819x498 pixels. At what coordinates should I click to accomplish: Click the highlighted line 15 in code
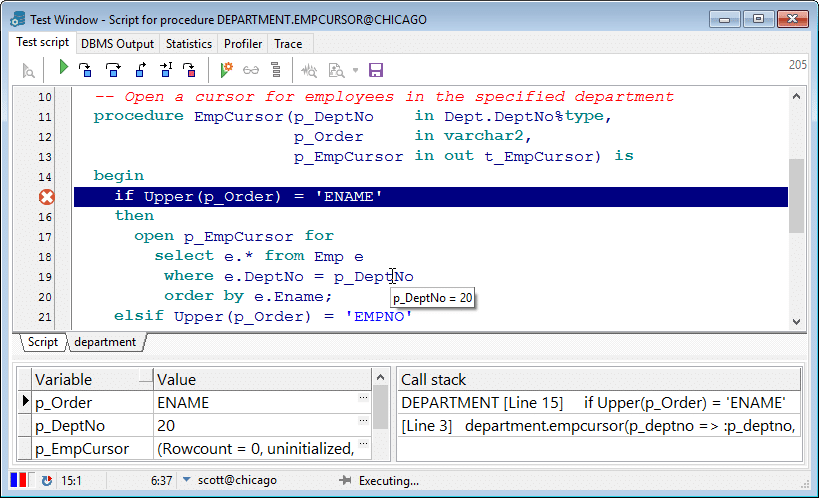pyautogui.click(x=431, y=197)
